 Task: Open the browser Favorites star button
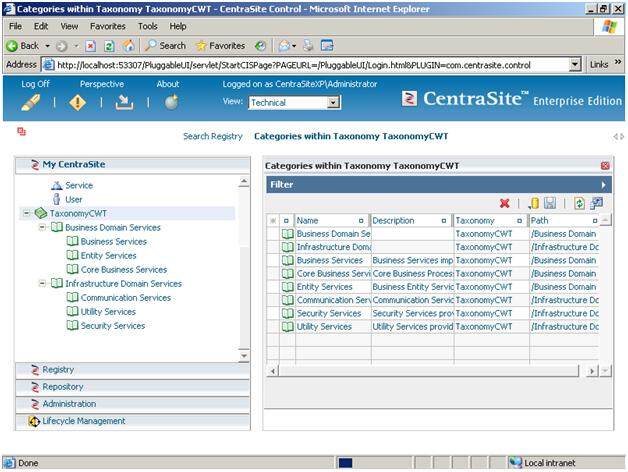tap(220, 46)
